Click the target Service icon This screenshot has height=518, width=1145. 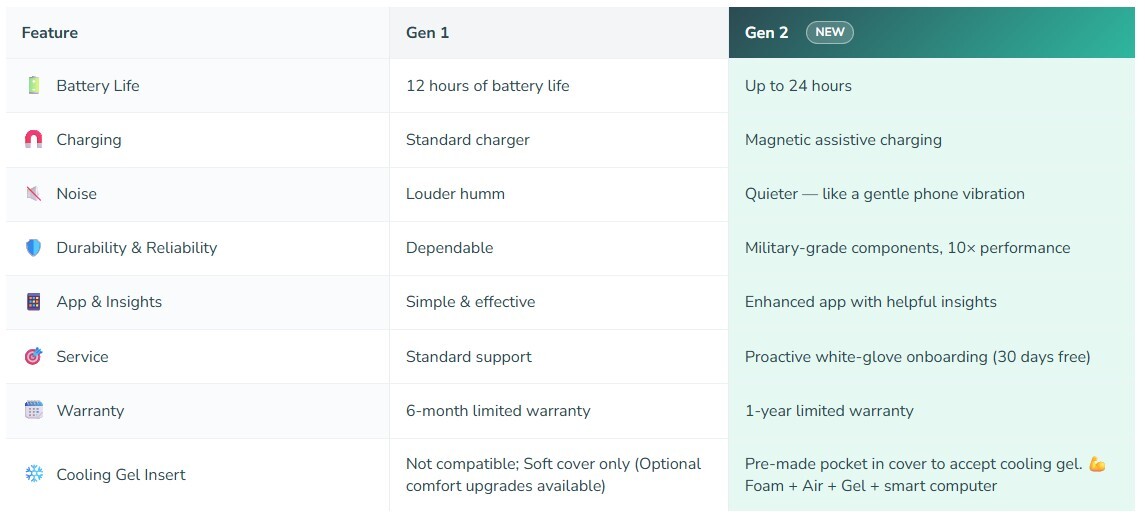pyautogui.click(x=34, y=357)
